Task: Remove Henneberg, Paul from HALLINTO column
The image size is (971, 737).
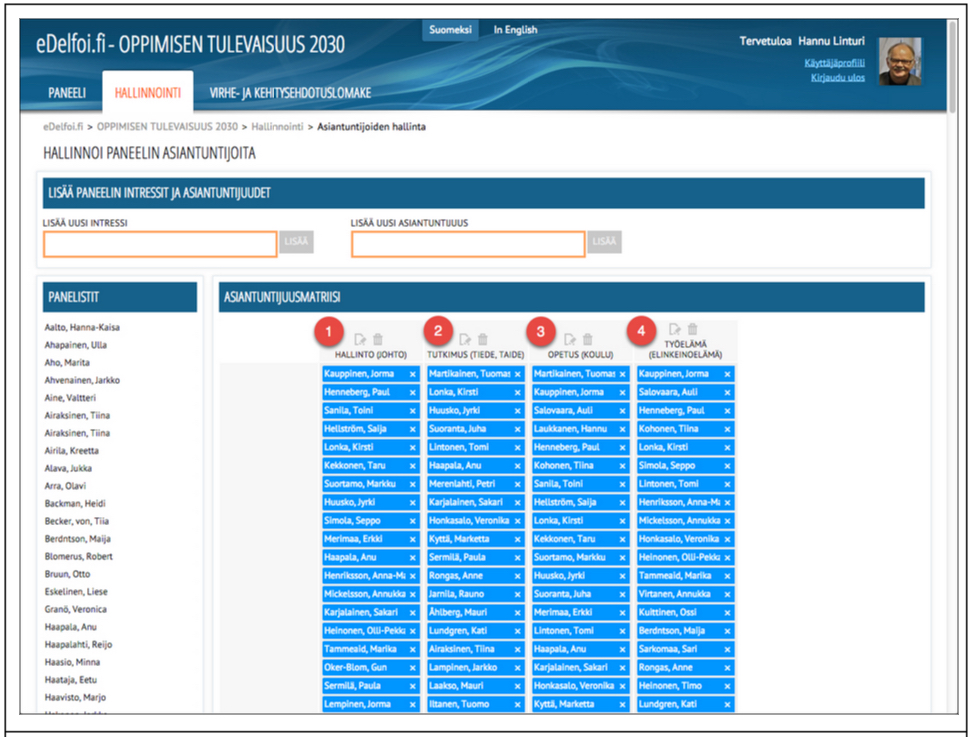Action: [x=412, y=393]
